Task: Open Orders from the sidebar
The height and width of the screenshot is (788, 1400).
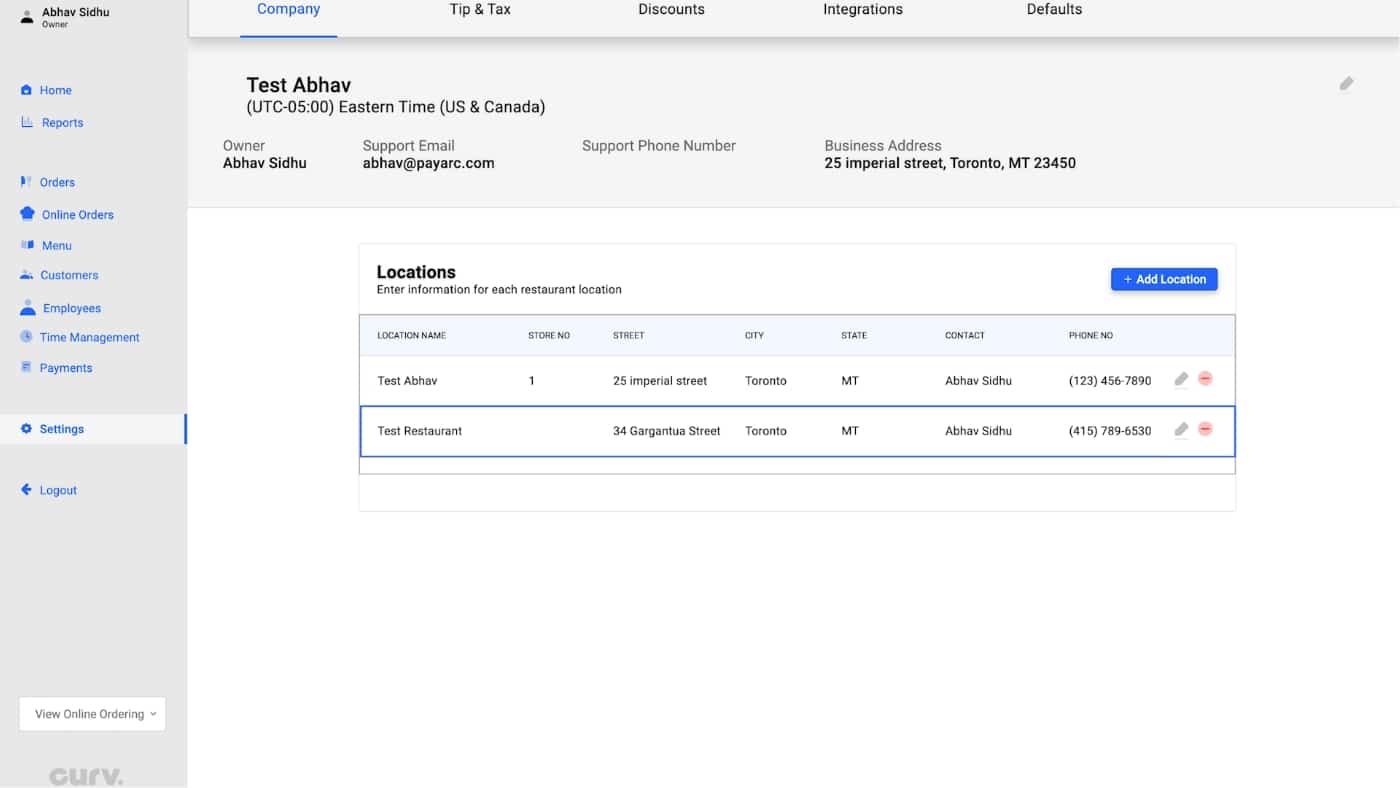Action: (57, 182)
